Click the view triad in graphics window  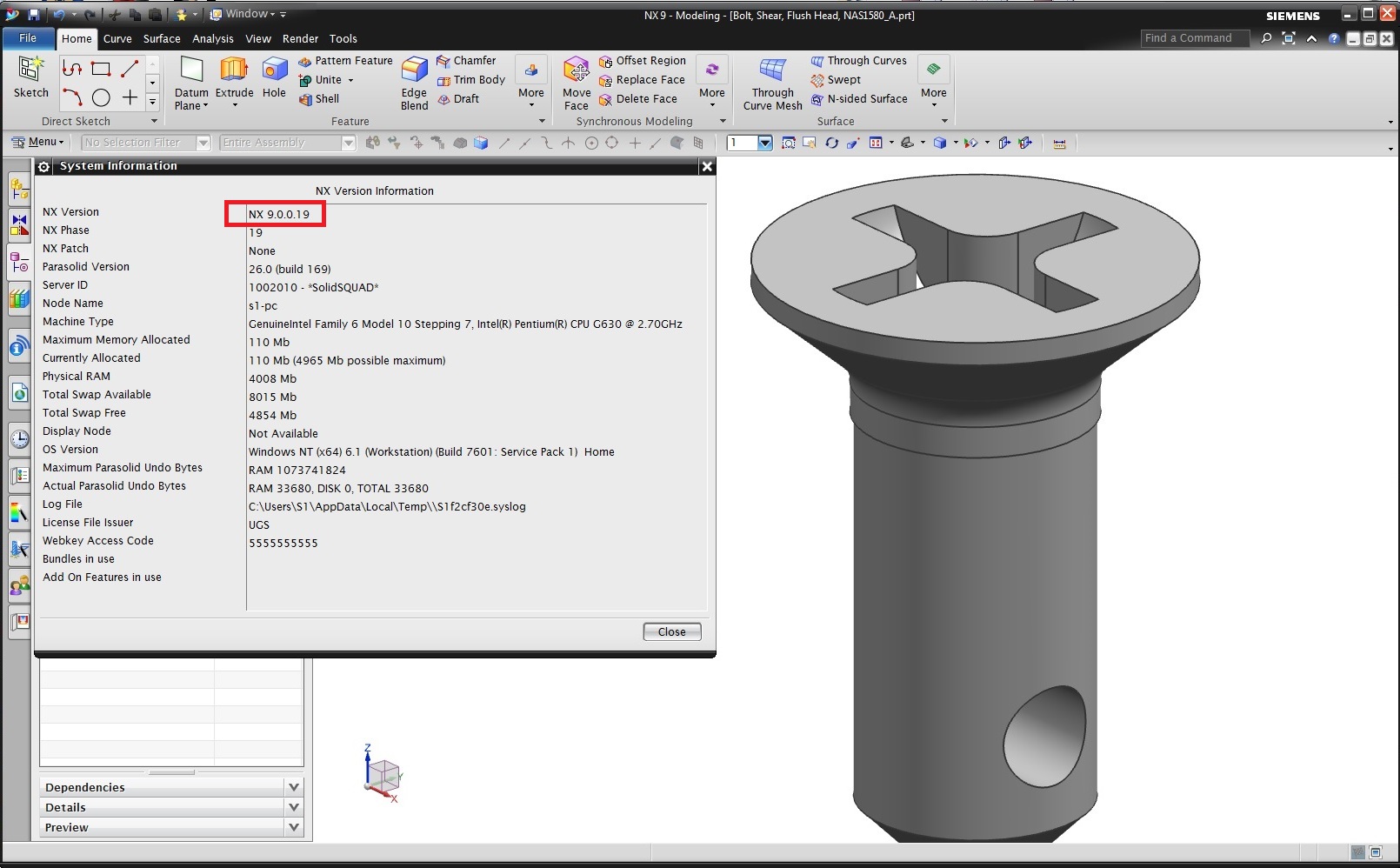381,773
